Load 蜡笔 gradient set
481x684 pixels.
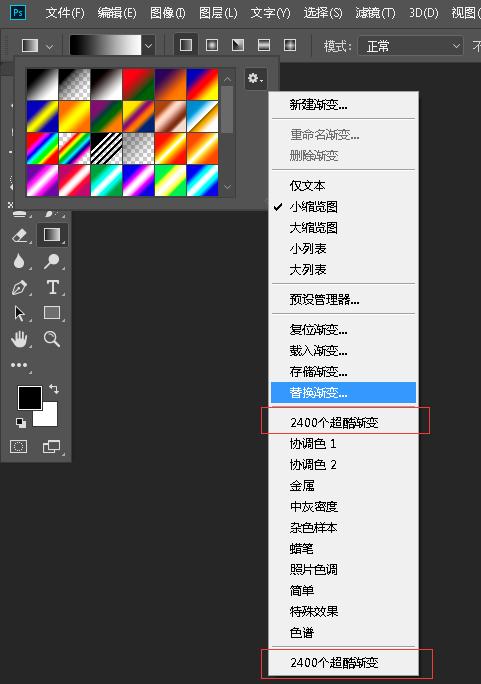[343, 548]
